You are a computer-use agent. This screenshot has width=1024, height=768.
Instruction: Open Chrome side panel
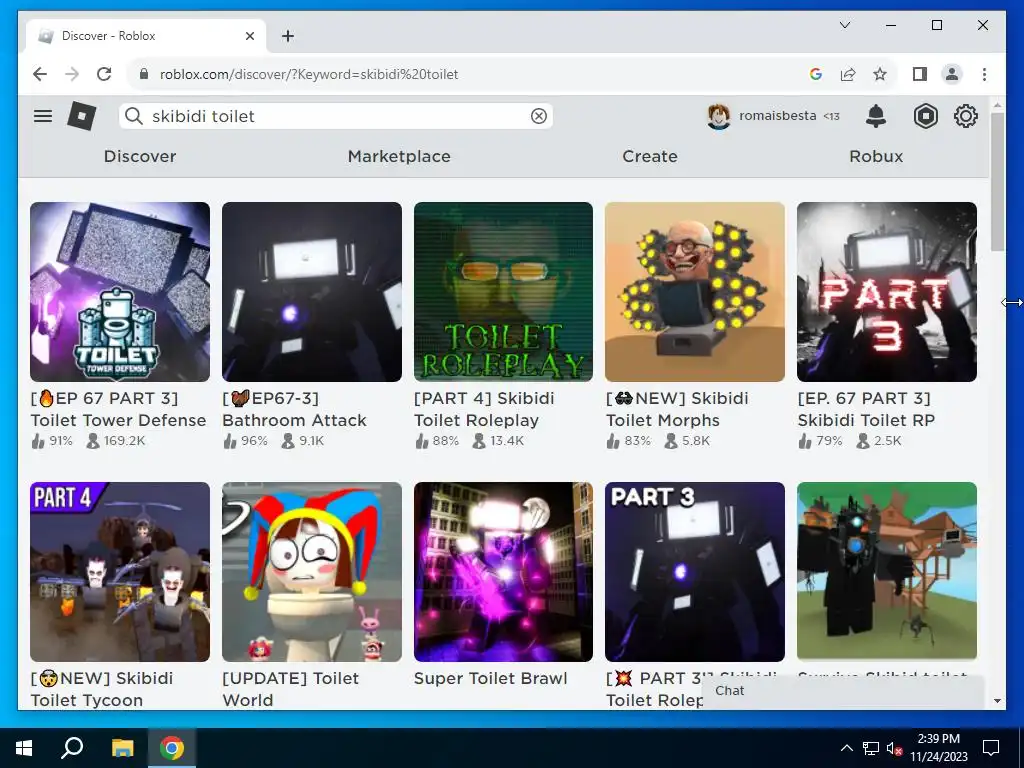click(x=920, y=74)
